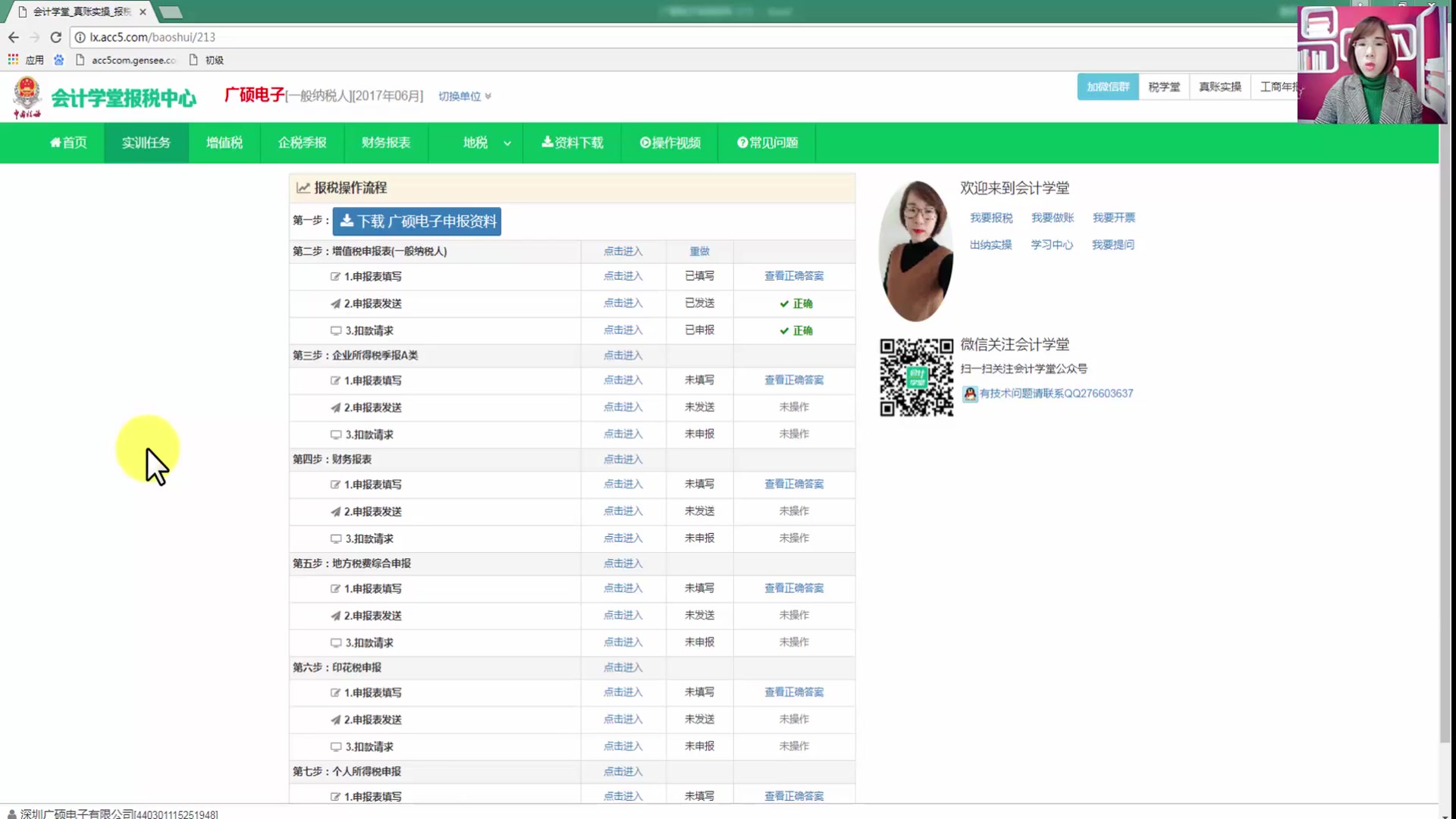Click monitor icon of 财务报表 3.扣款请求

click(x=336, y=538)
